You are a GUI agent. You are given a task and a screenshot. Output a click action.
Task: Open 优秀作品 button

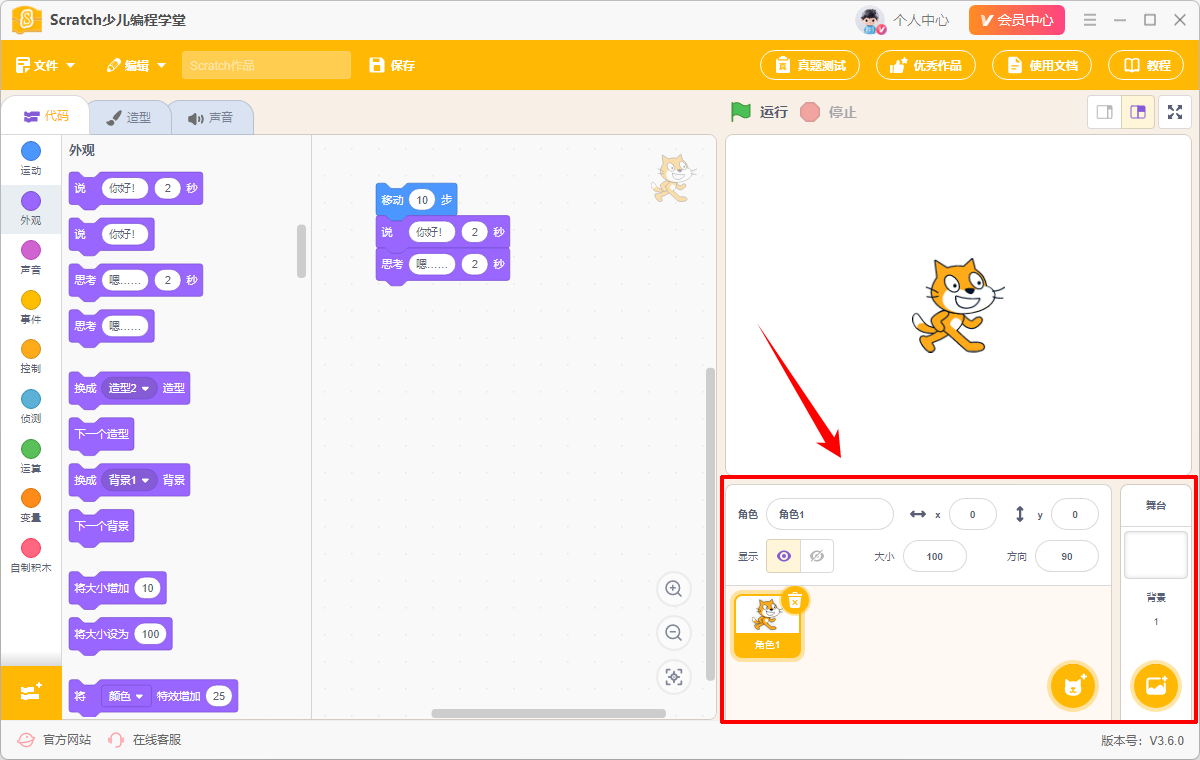point(926,66)
